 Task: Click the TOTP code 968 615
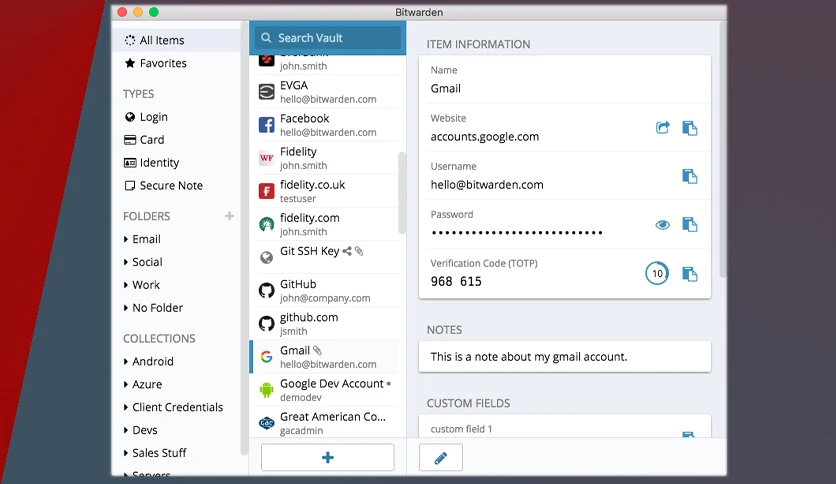tap(456, 281)
